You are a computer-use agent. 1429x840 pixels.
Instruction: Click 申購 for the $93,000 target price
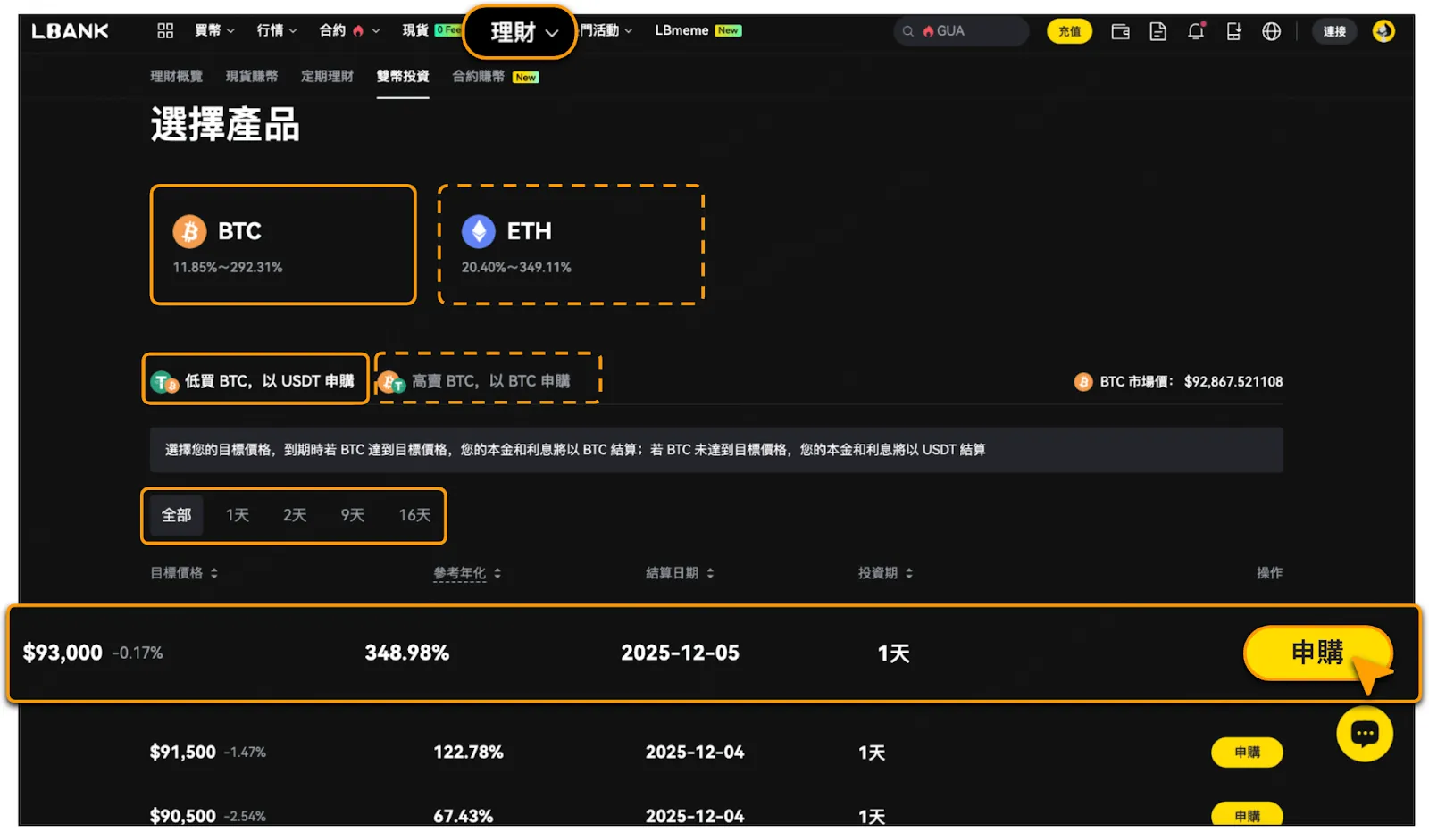(1316, 653)
